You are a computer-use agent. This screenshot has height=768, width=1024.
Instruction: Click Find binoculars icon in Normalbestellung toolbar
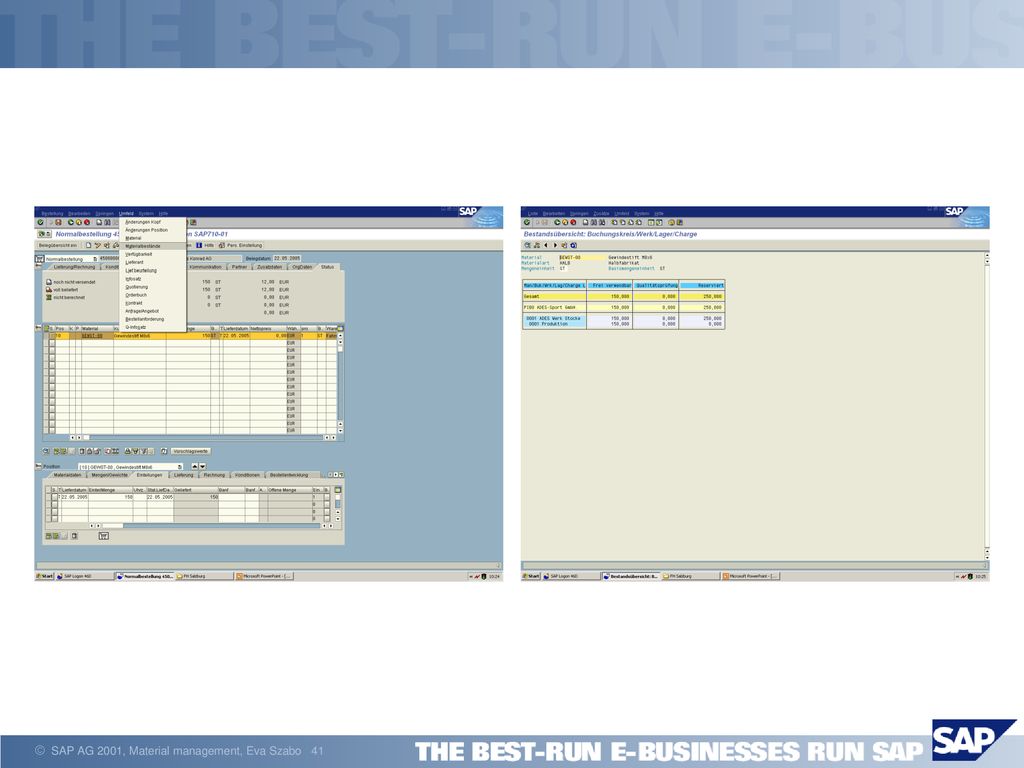point(108,222)
